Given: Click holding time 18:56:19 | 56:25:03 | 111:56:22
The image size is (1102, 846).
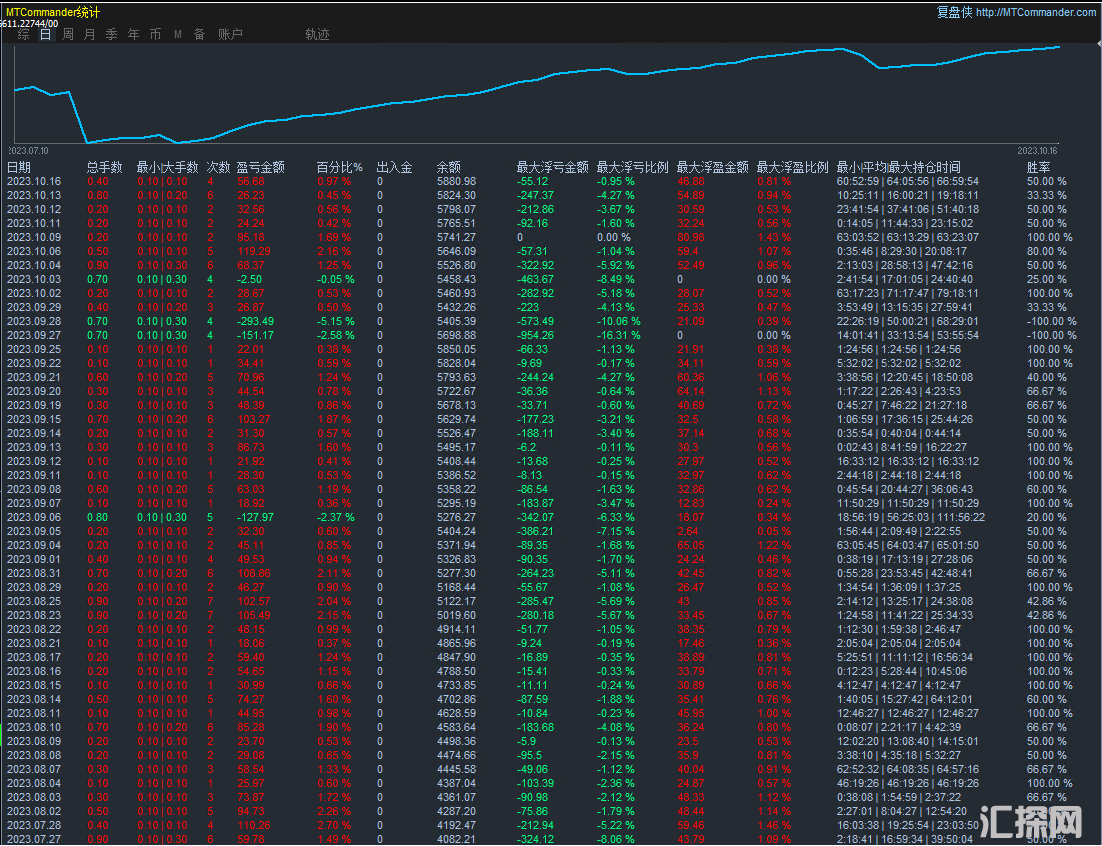Looking at the screenshot, I should pyautogui.click(x=911, y=517).
